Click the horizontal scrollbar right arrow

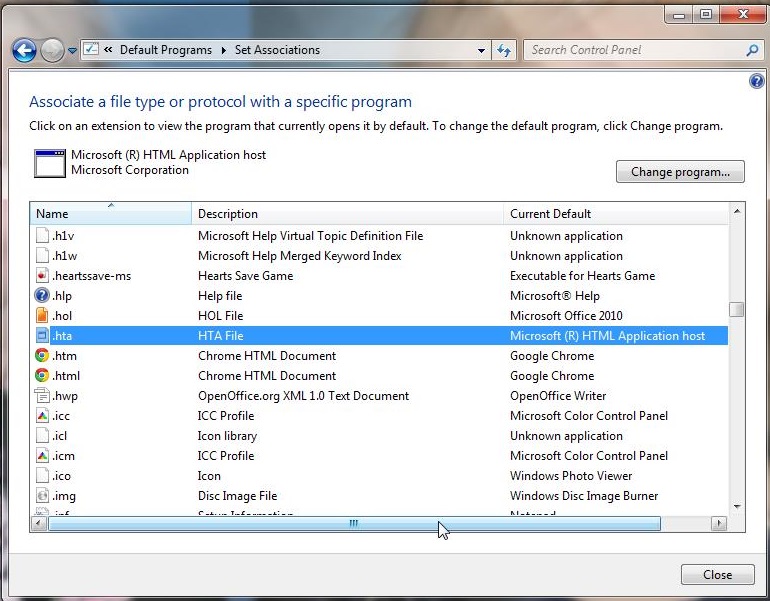(719, 523)
